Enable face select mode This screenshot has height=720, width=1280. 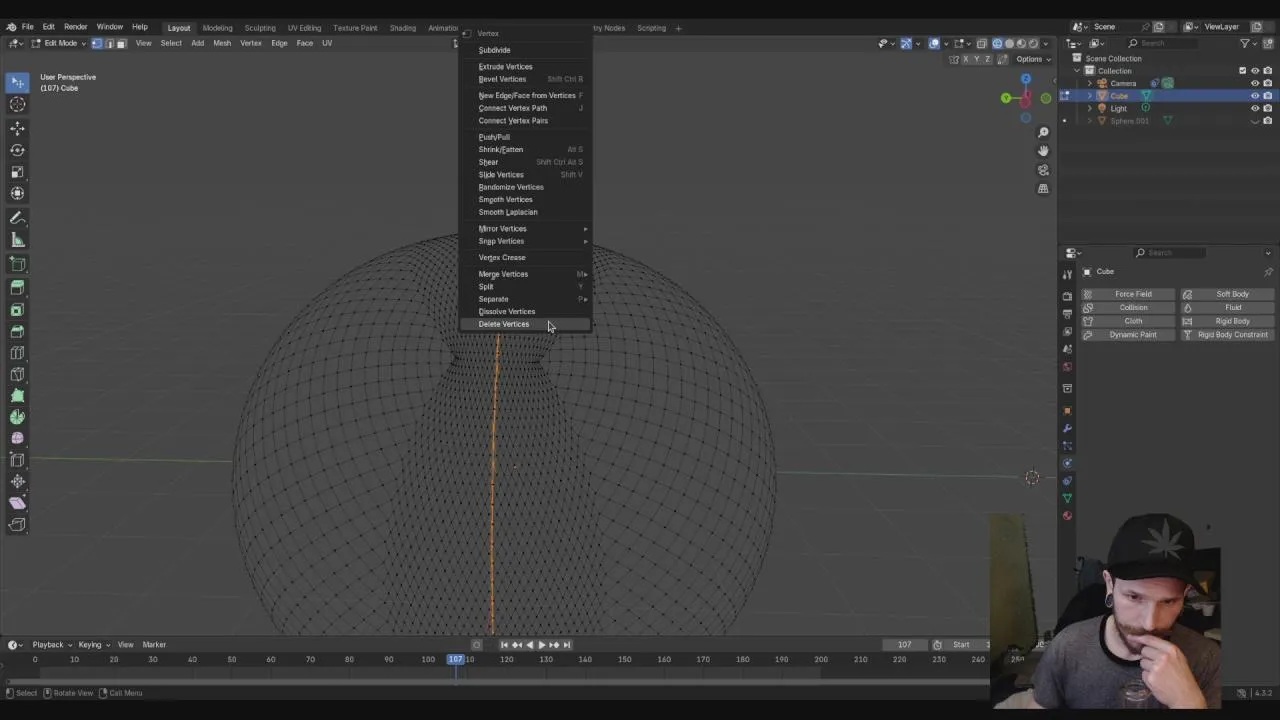tap(121, 43)
